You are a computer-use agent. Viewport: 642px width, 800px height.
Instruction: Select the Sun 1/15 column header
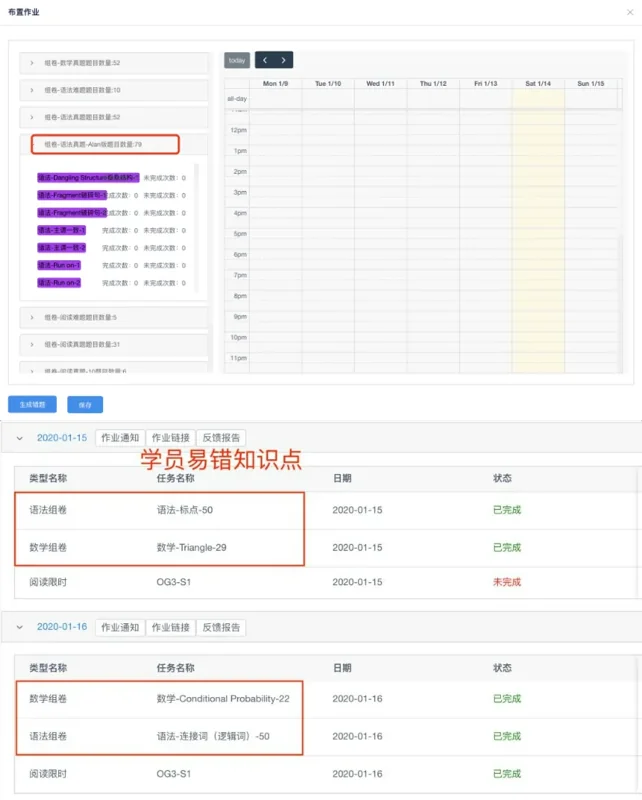[x=591, y=84]
